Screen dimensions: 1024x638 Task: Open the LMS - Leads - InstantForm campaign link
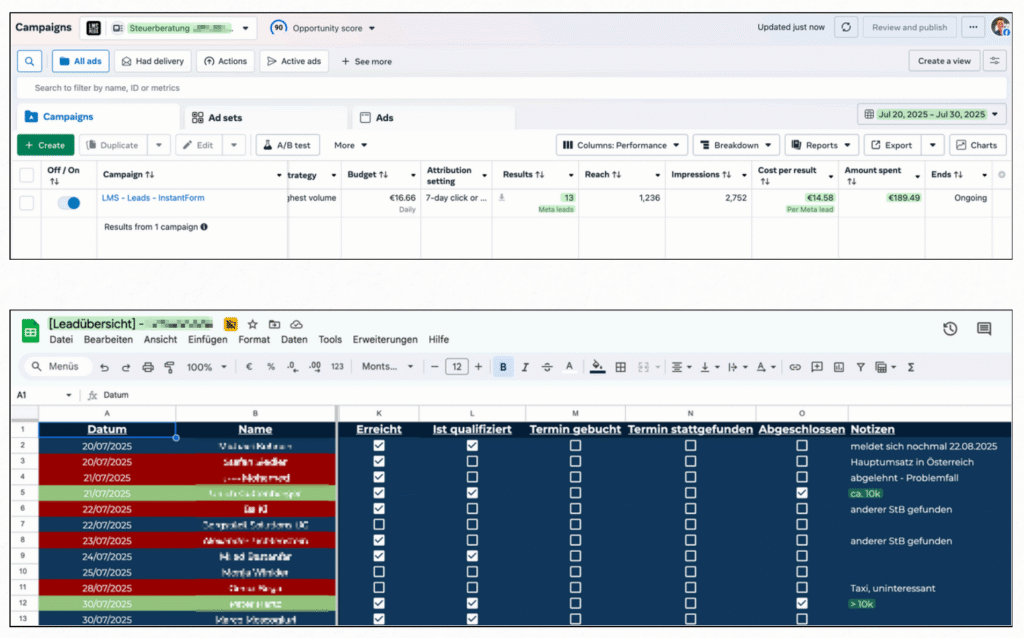coord(153,198)
